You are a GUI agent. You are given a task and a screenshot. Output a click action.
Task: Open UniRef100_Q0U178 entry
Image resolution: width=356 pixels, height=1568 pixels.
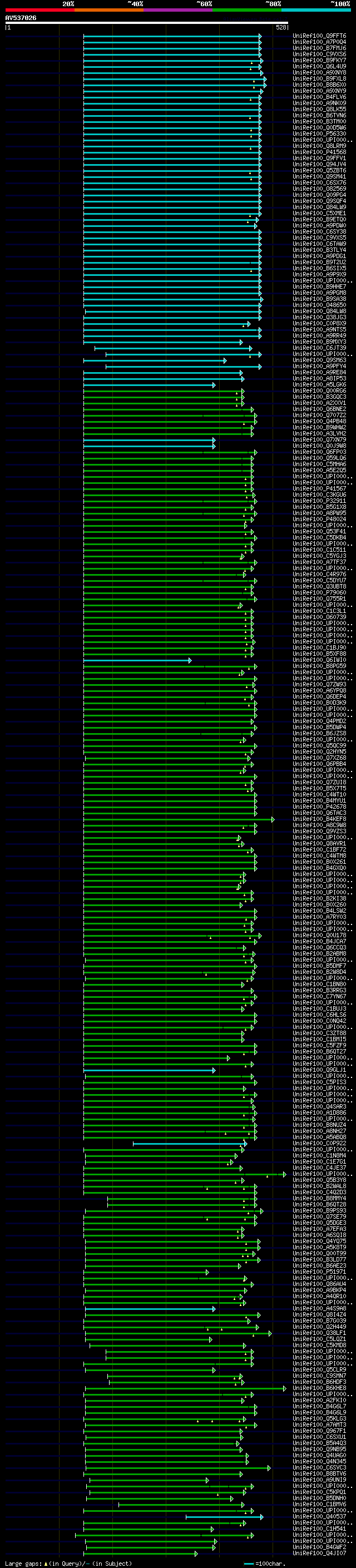[319, 936]
